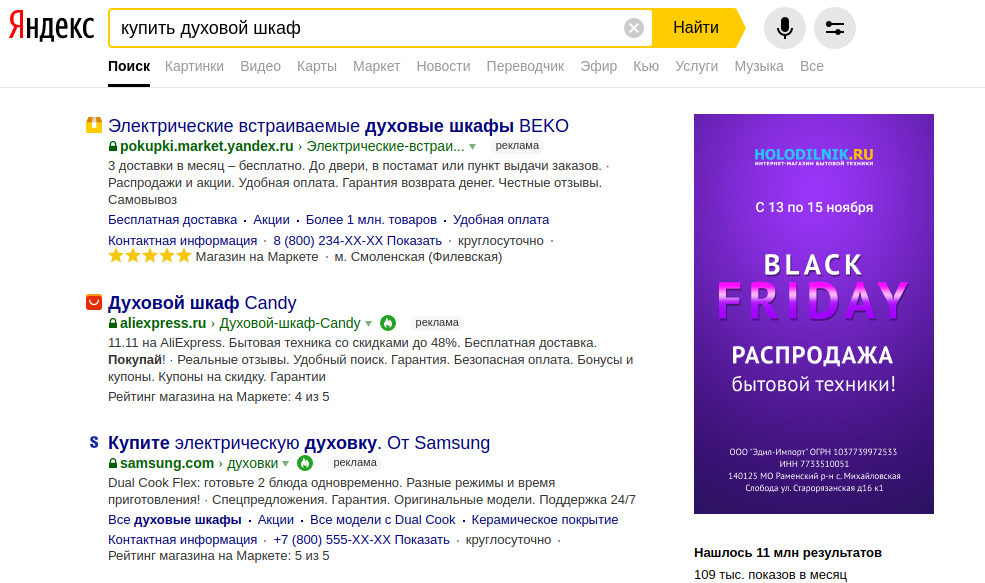Screen dimensions: 985x583
Task: Click the Samsung favicon beside the result
Action: (93, 442)
